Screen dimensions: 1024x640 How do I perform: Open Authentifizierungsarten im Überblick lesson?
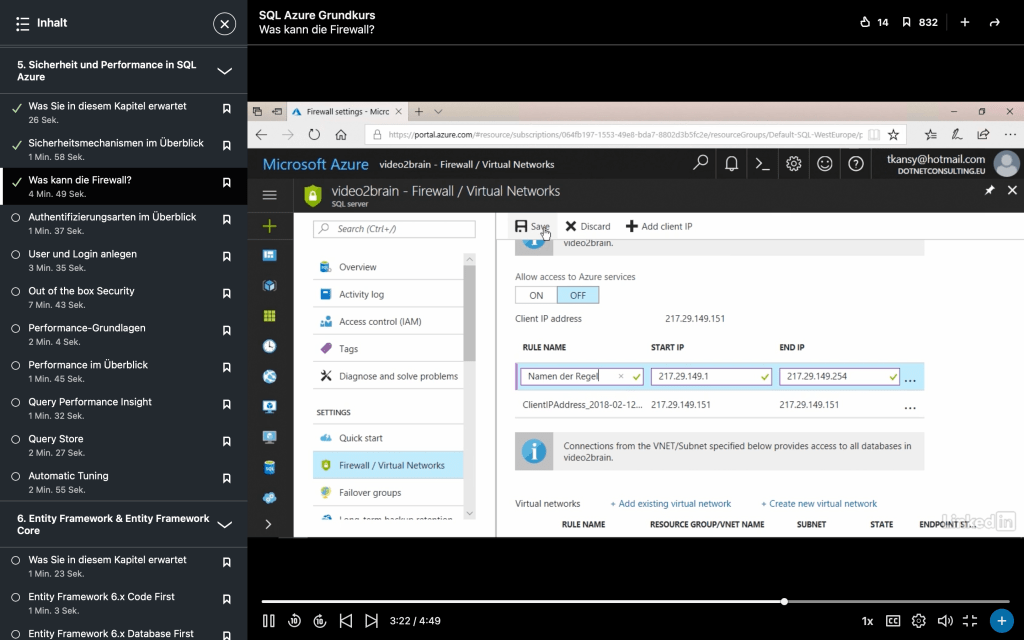[x=112, y=217]
